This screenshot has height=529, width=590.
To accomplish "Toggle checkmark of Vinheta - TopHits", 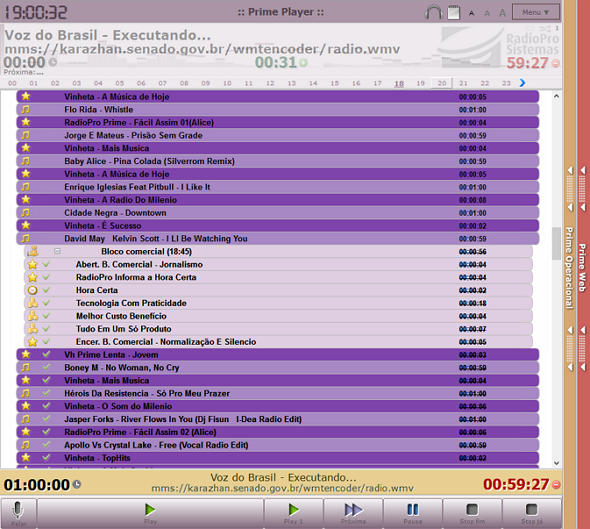I will pyautogui.click(x=46, y=458).
